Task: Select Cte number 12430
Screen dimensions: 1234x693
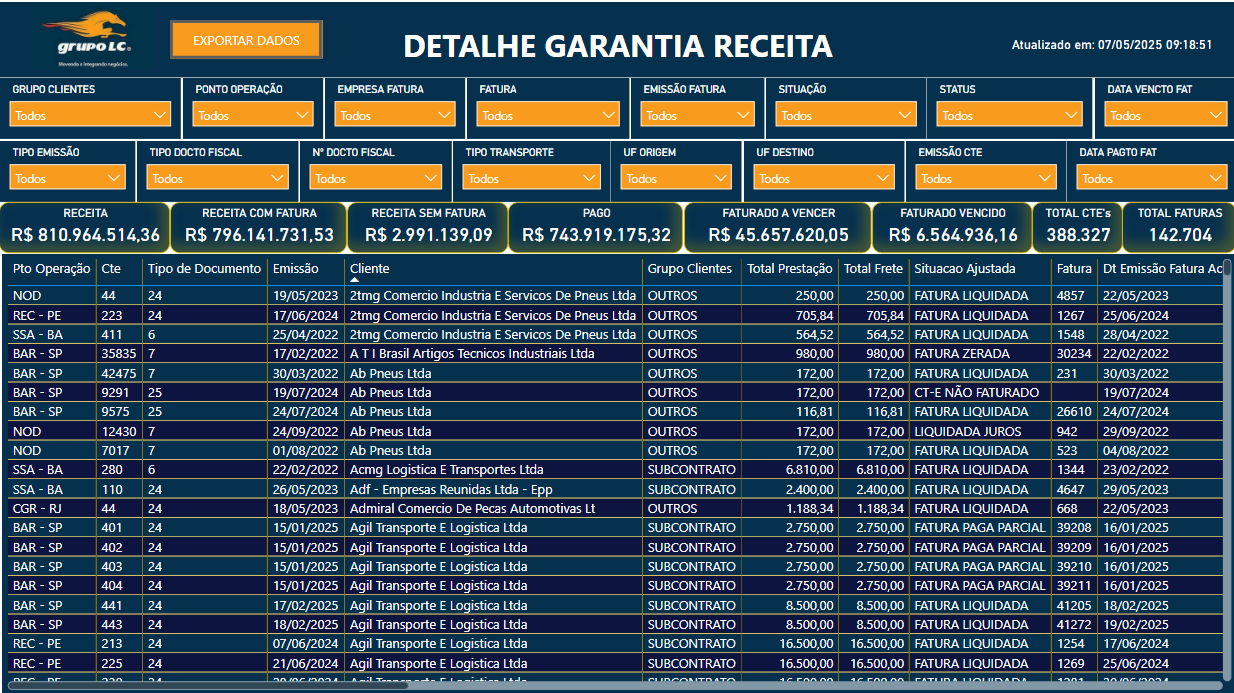Action: coord(119,431)
